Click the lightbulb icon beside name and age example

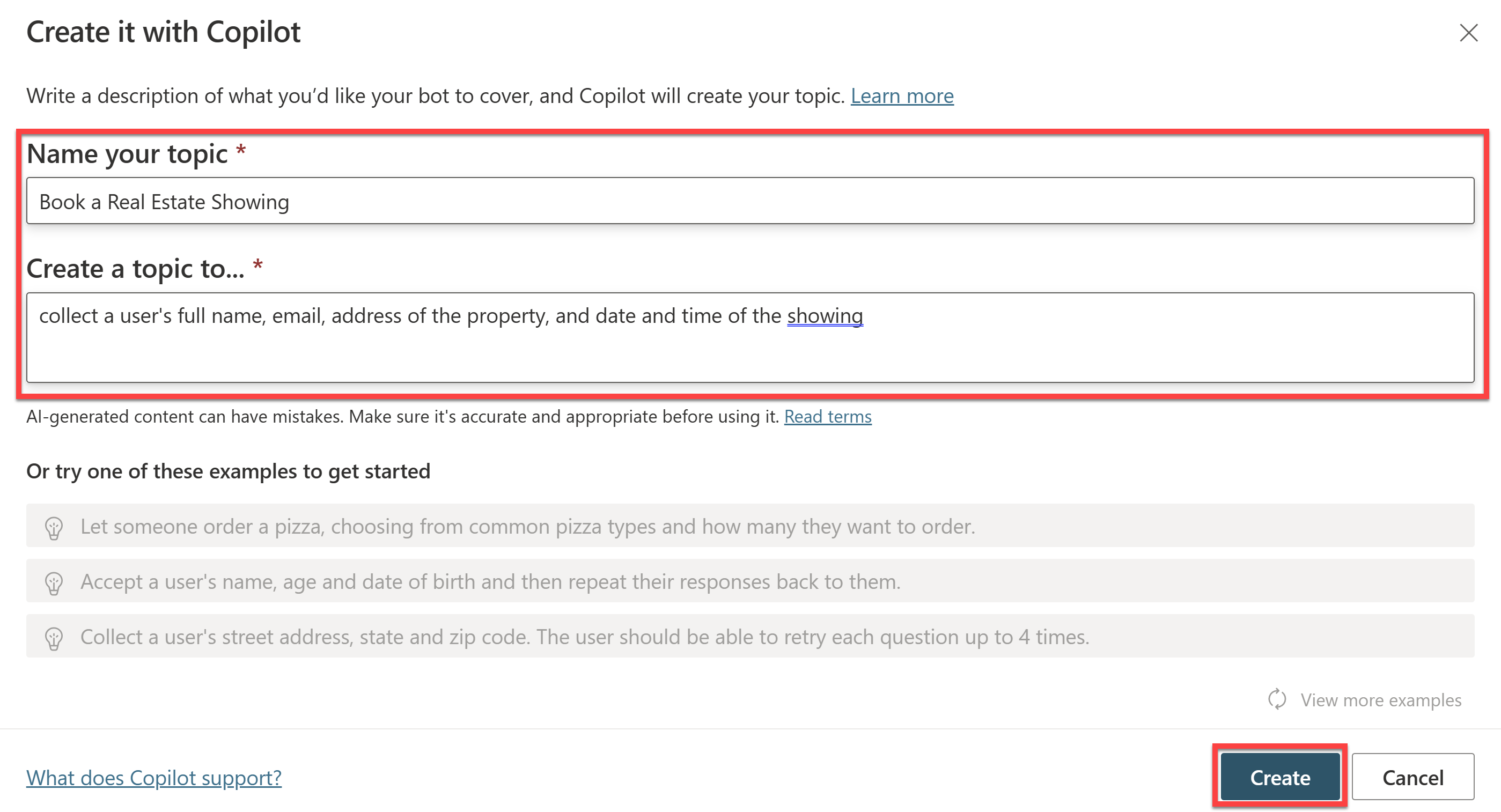coord(54,583)
